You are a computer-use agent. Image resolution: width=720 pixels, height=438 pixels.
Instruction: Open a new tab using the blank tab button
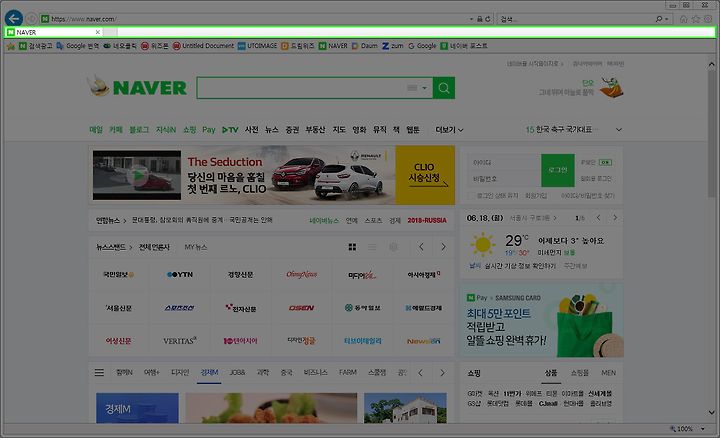[x=110, y=32]
